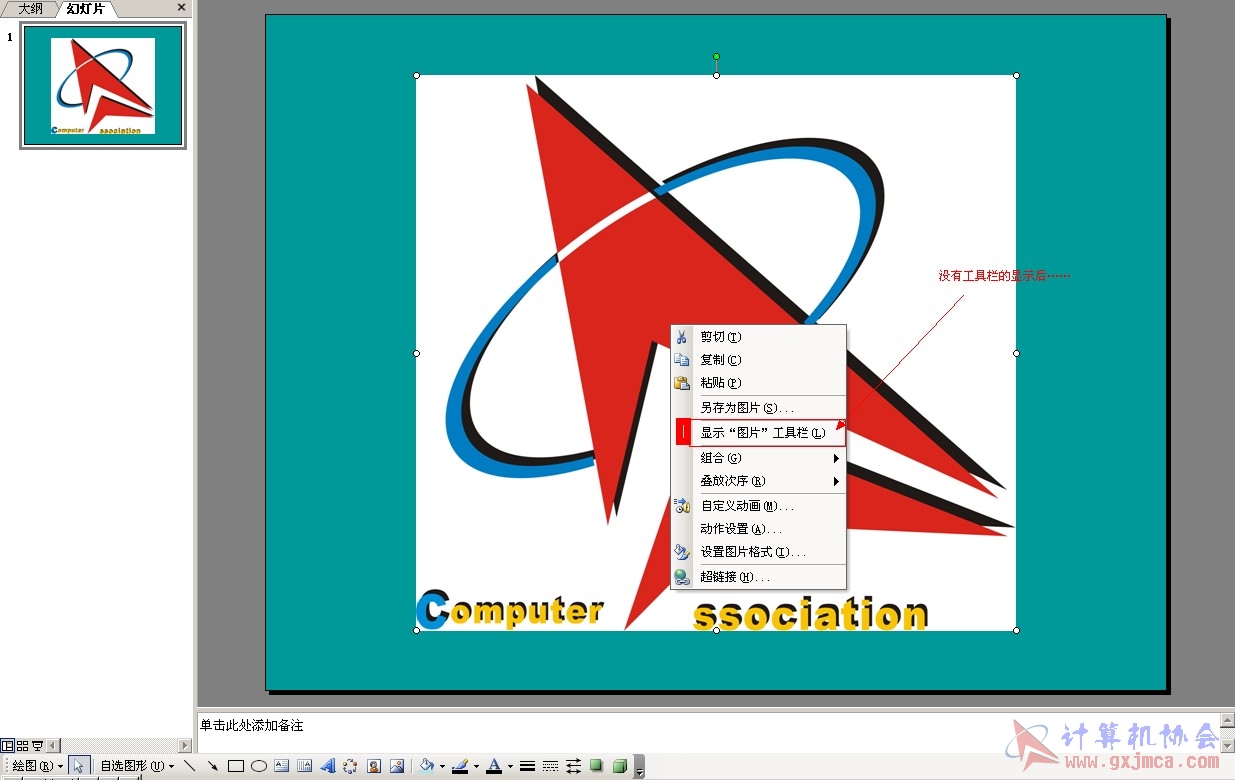1235x780 pixels.
Task: Choose 超链接 in context menu
Action: tap(758, 577)
